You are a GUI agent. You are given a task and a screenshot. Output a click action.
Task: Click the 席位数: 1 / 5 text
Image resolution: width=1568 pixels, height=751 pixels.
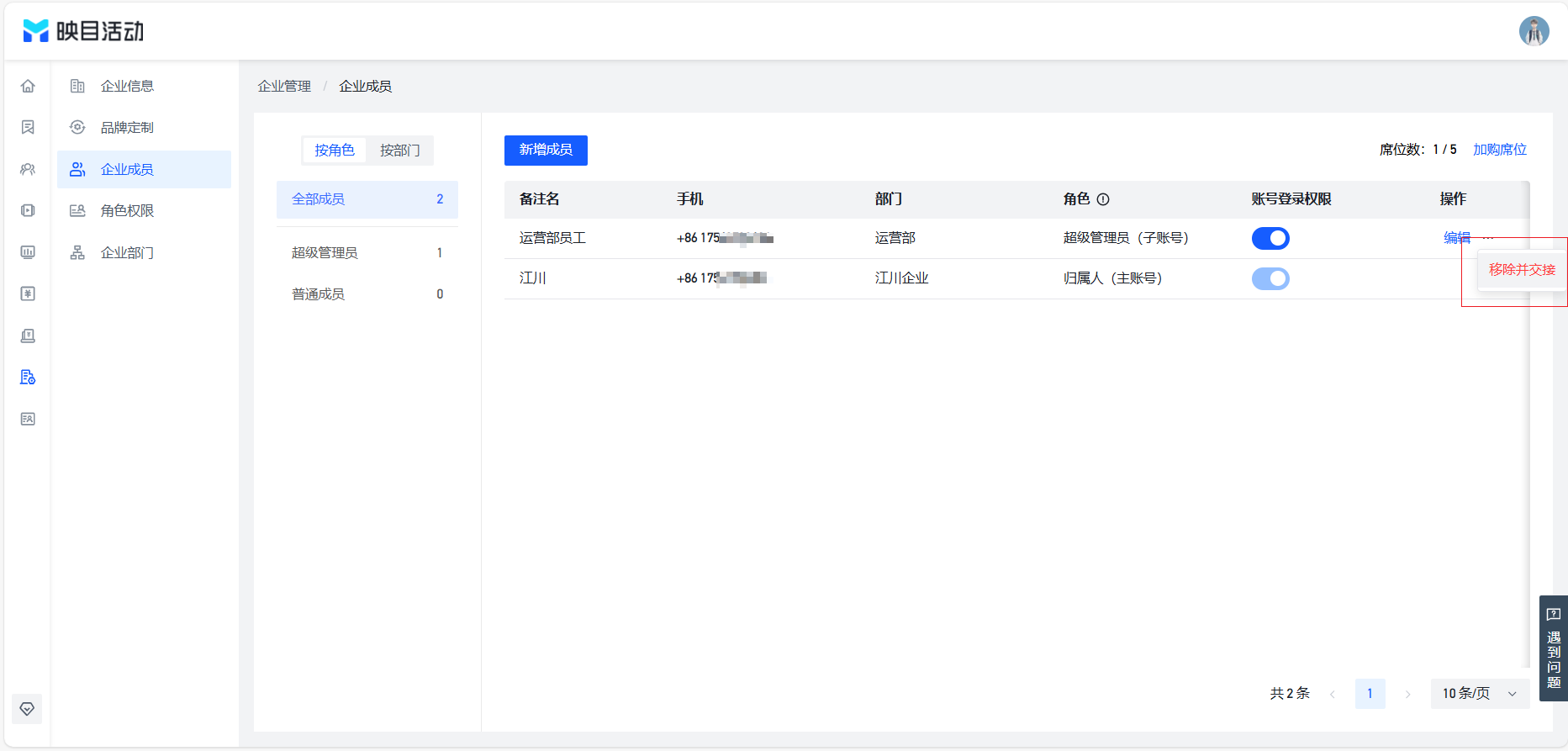1418,149
